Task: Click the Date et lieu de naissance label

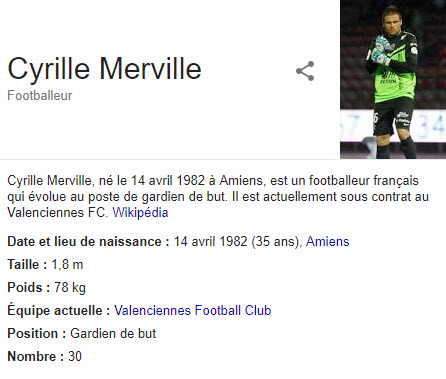Action: [88, 241]
